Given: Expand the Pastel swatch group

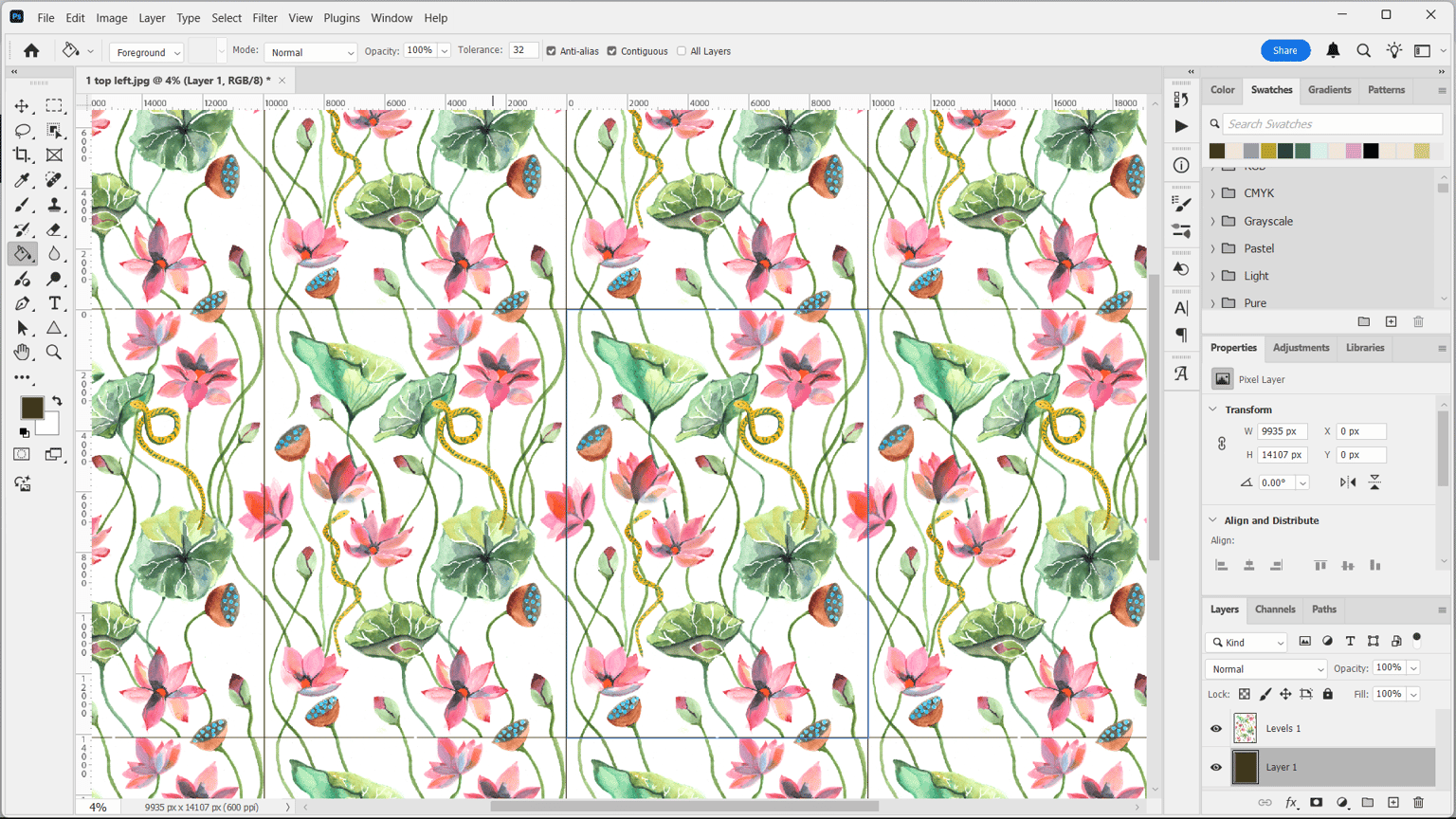Looking at the screenshot, I should coord(1213,248).
